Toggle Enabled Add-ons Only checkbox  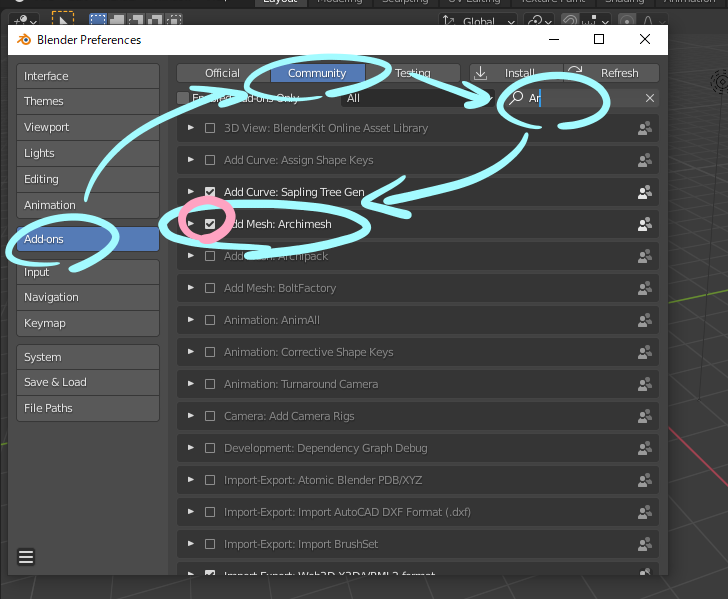tap(183, 98)
